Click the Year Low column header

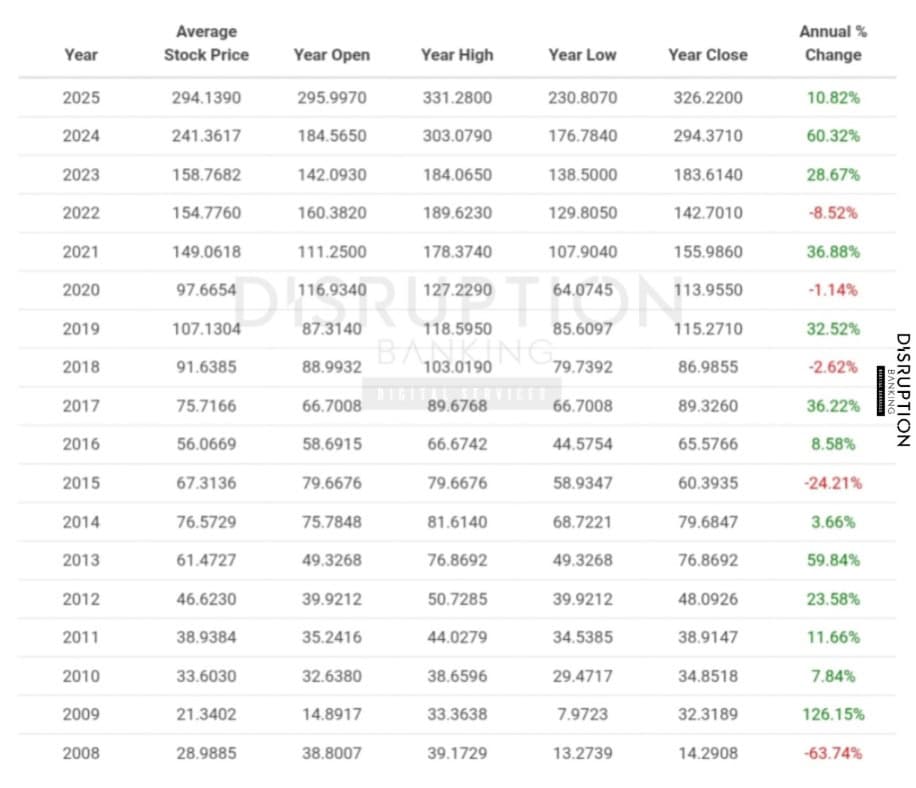pos(582,55)
